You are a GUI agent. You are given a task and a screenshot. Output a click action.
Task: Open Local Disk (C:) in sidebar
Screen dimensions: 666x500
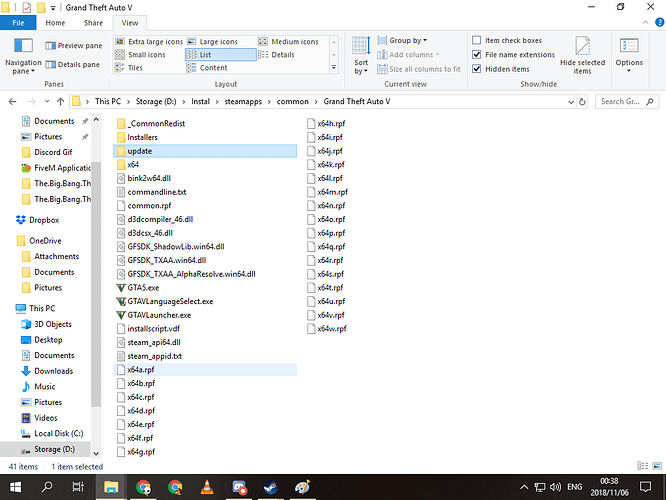(x=52, y=433)
